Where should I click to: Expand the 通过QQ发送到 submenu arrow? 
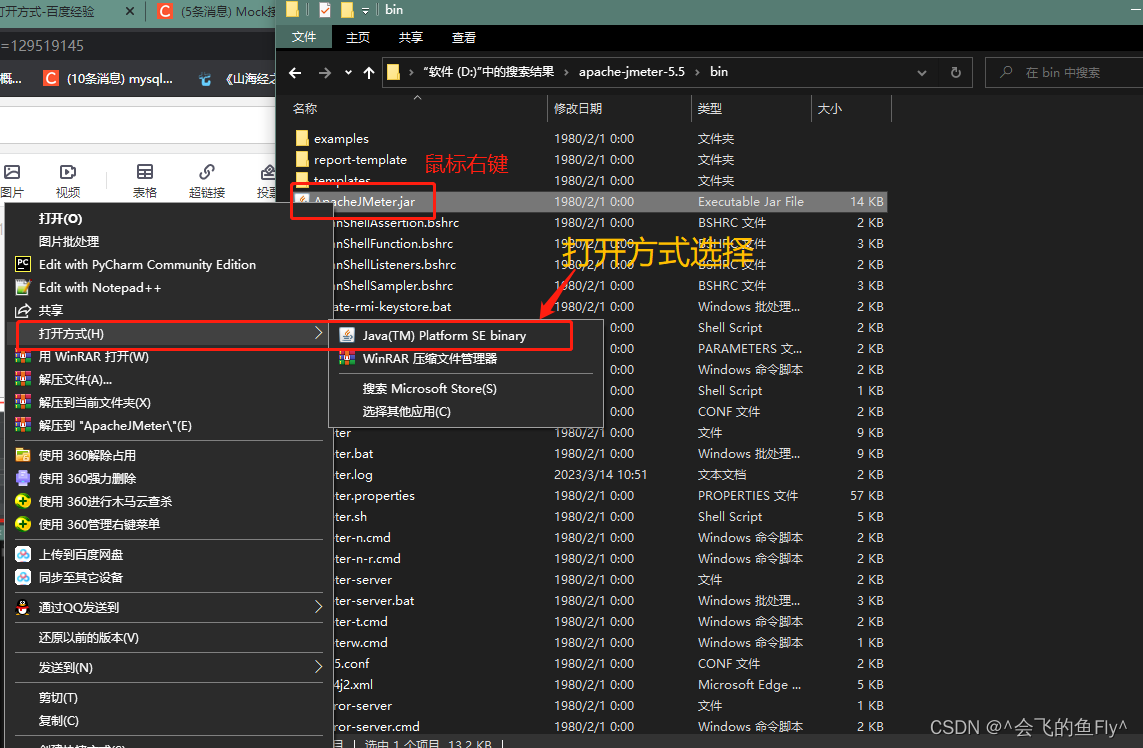point(318,607)
